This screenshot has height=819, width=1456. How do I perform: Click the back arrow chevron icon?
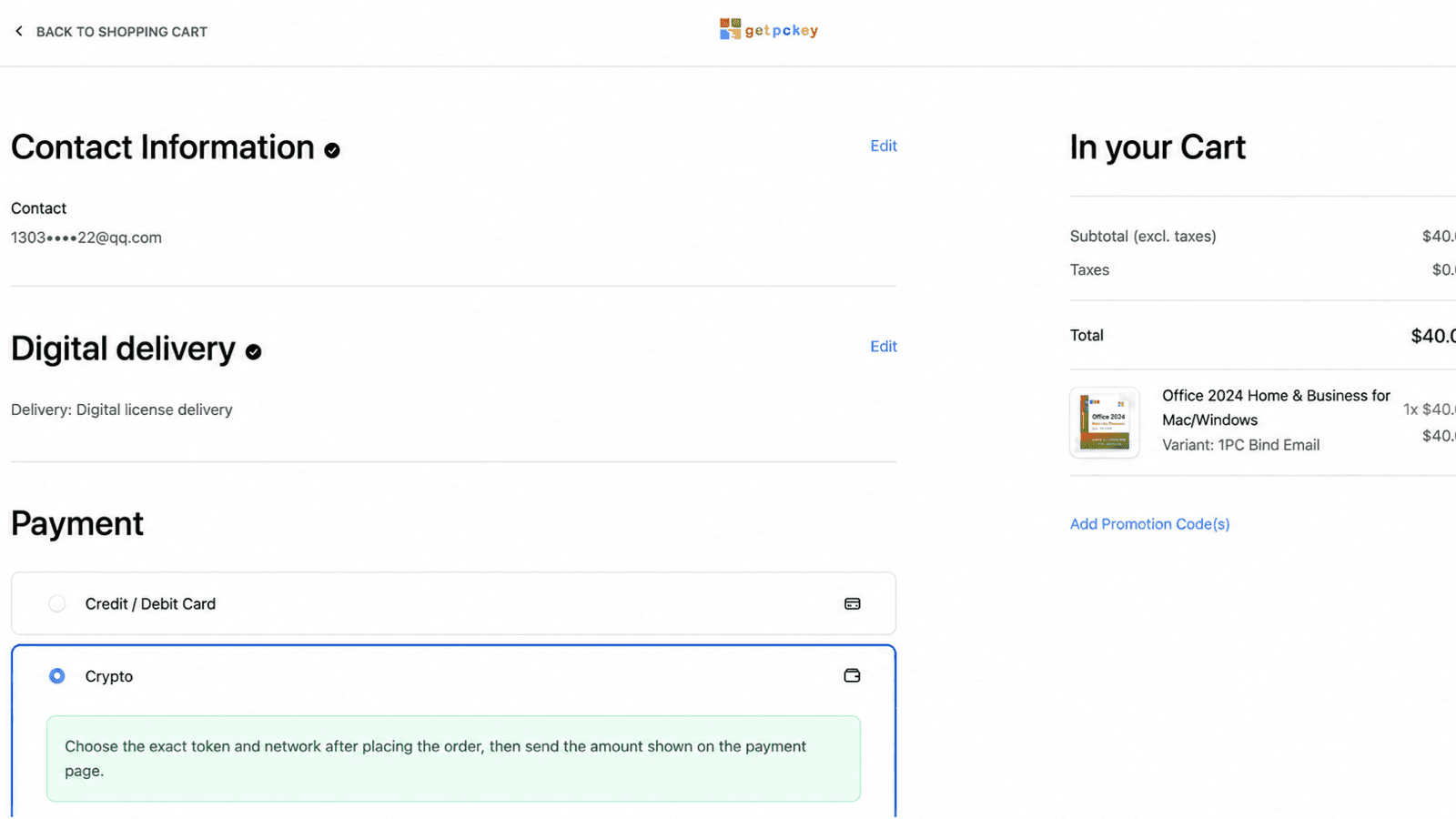pyautogui.click(x=19, y=31)
